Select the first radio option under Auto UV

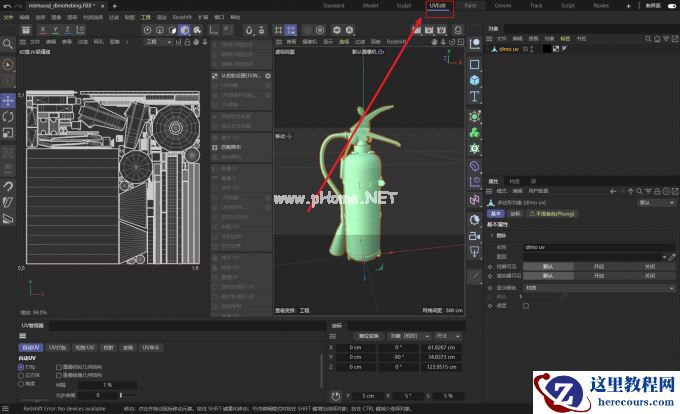22,367
